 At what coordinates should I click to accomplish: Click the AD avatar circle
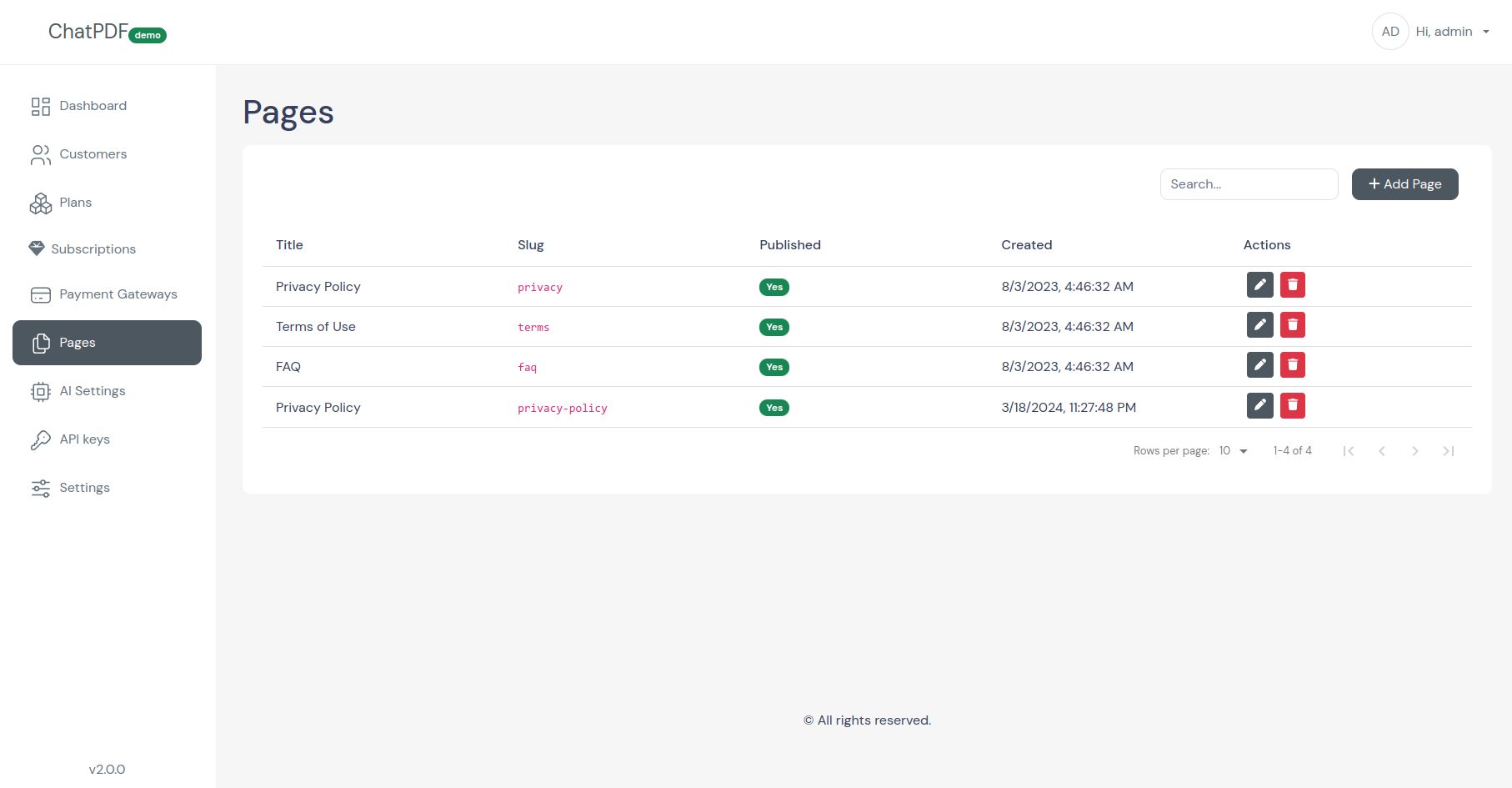point(1390,32)
